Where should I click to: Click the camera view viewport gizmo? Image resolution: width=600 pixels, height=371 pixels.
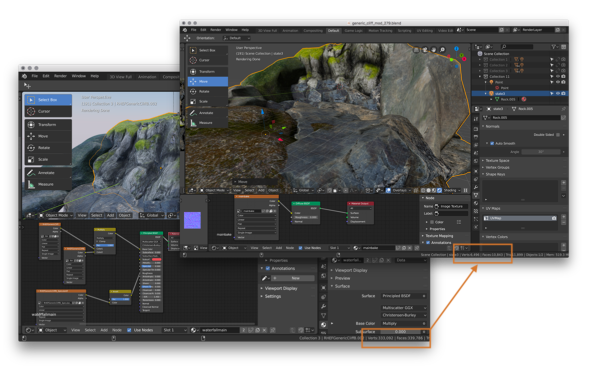pos(425,50)
